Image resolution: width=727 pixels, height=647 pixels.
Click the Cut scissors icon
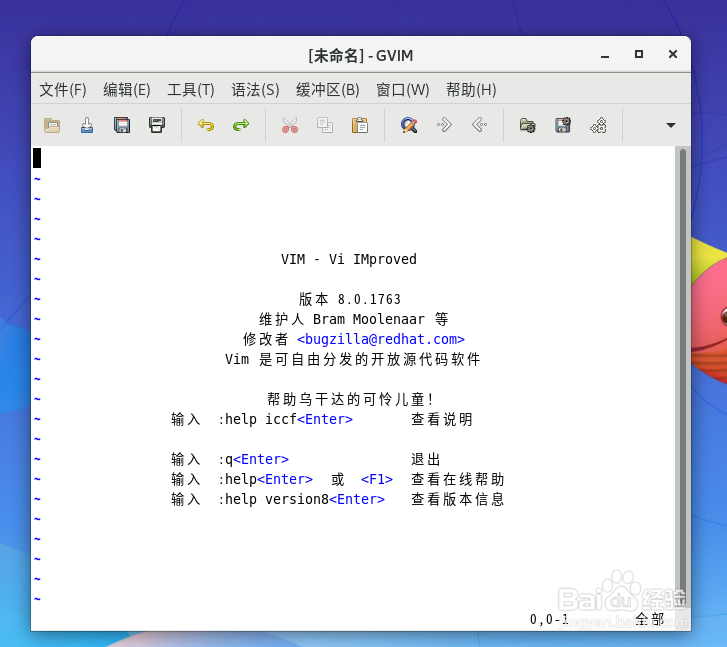click(x=290, y=125)
